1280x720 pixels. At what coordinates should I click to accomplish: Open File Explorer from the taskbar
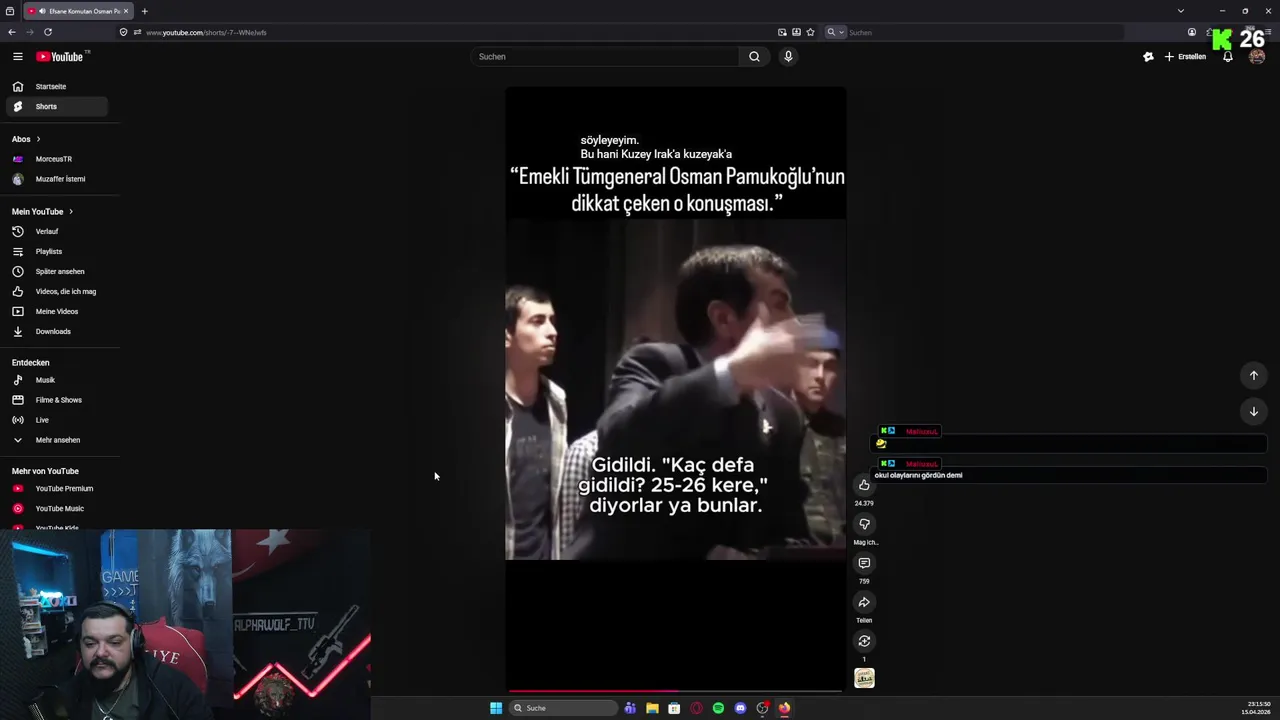(652, 708)
